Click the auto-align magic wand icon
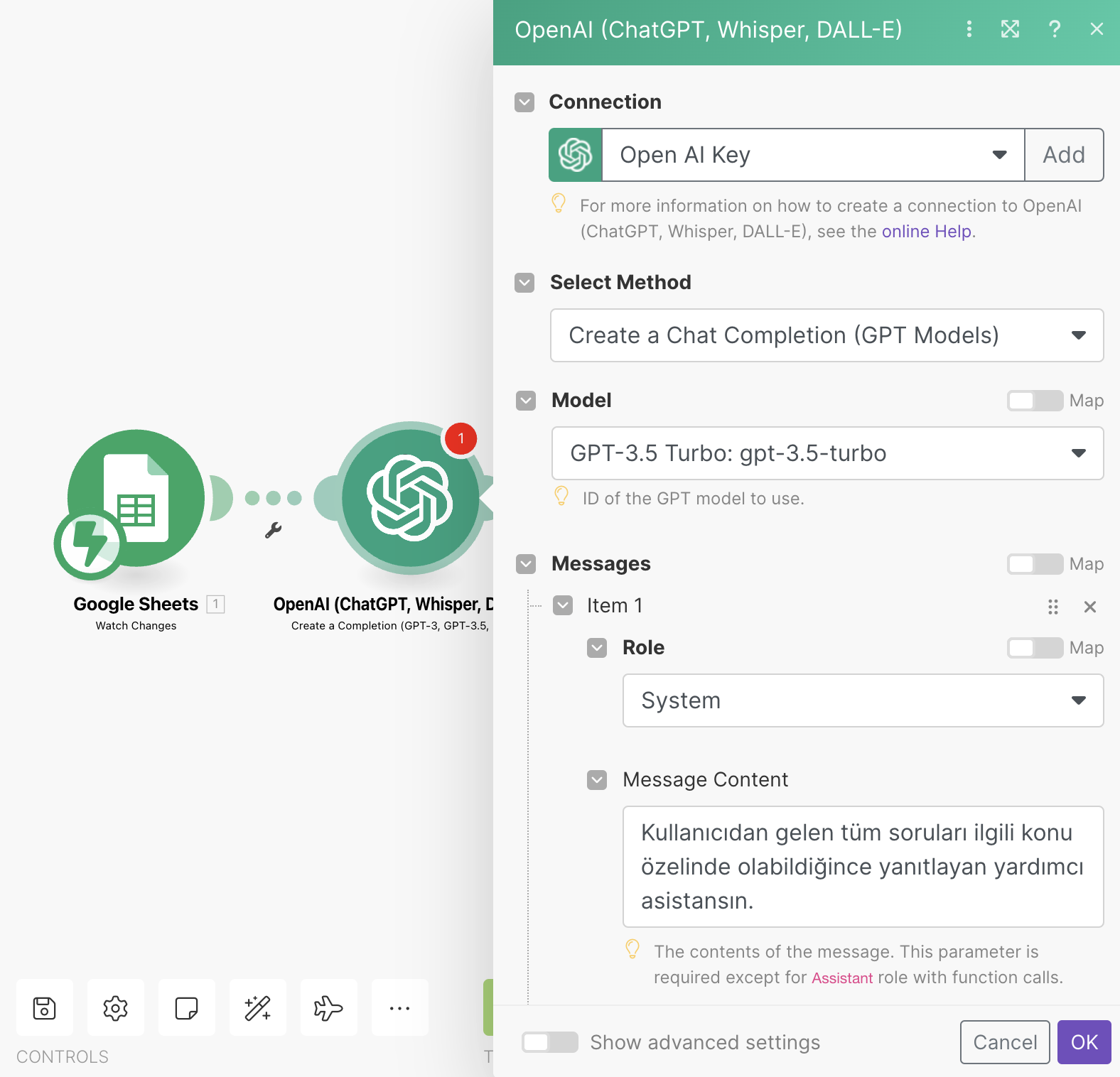This screenshot has height=1077, width=1120. click(x=258, y=1007)
